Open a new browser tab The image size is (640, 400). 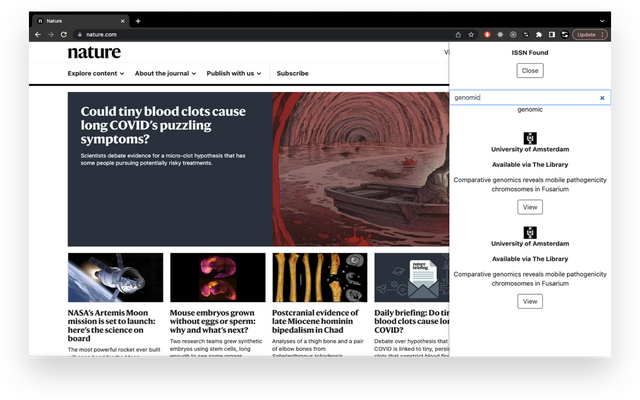pos(138,21)
